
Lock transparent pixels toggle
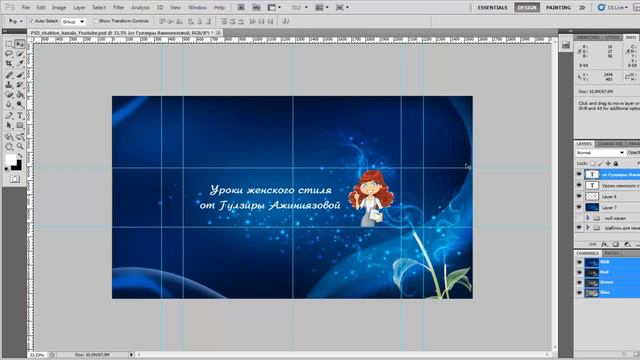pos(593,163)
